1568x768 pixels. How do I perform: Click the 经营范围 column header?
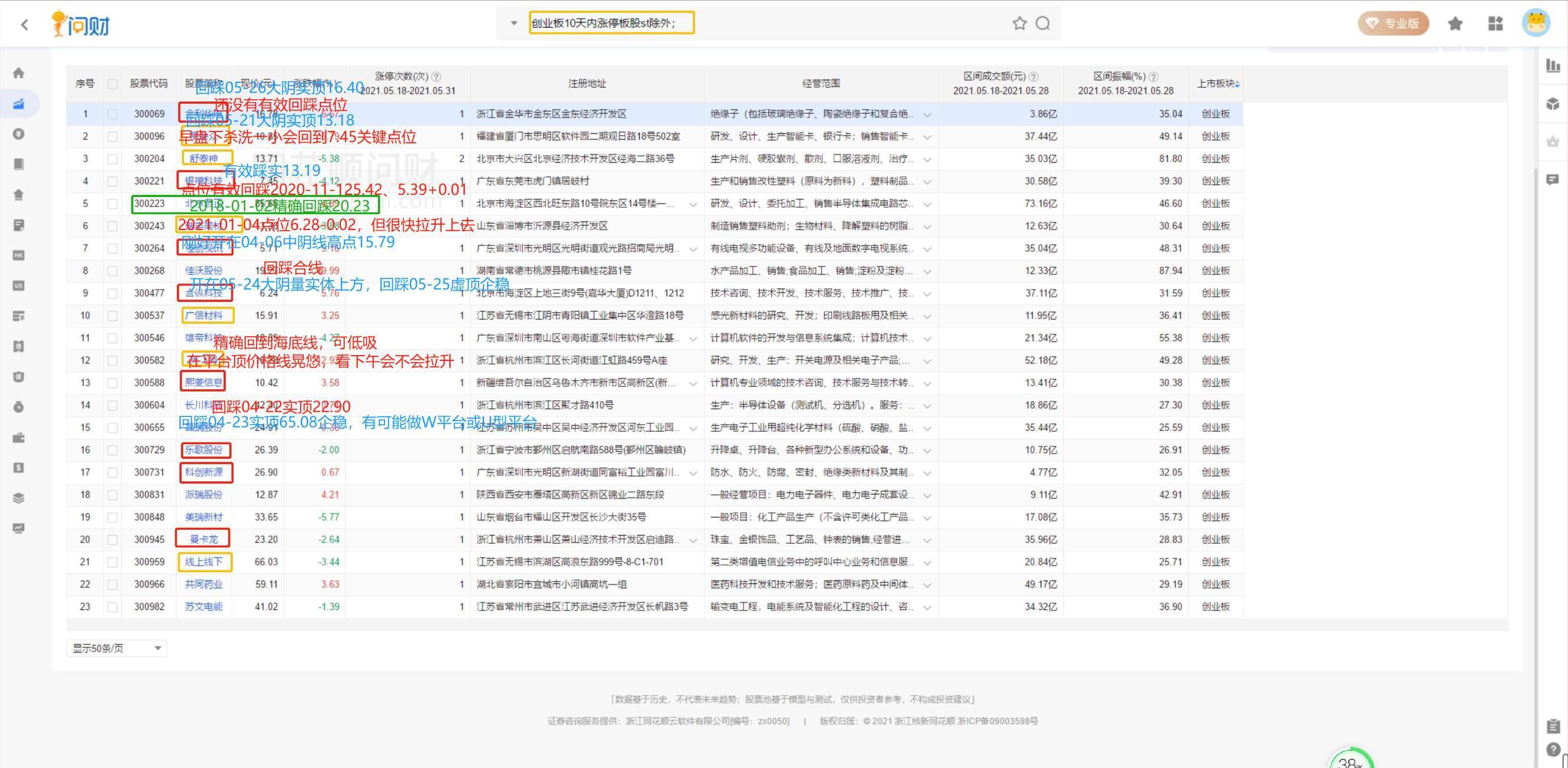click(820, 83)
